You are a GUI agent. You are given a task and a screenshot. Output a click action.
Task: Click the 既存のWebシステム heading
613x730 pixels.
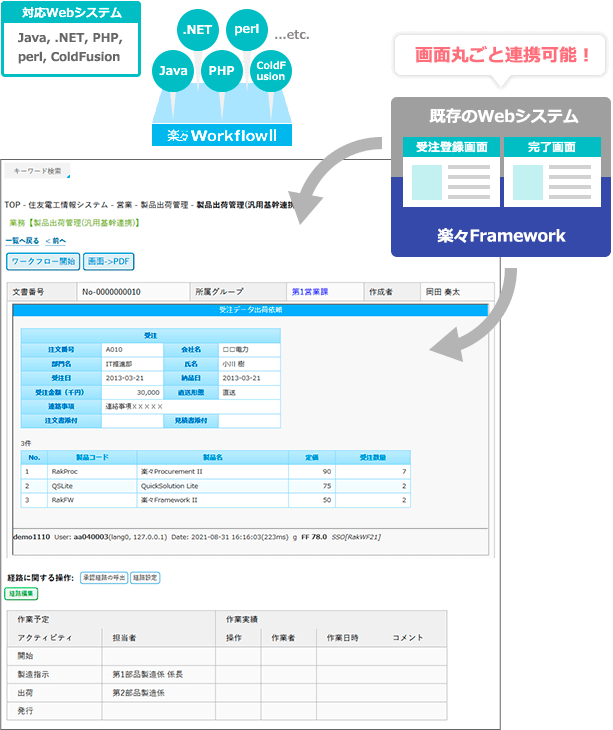503,116
